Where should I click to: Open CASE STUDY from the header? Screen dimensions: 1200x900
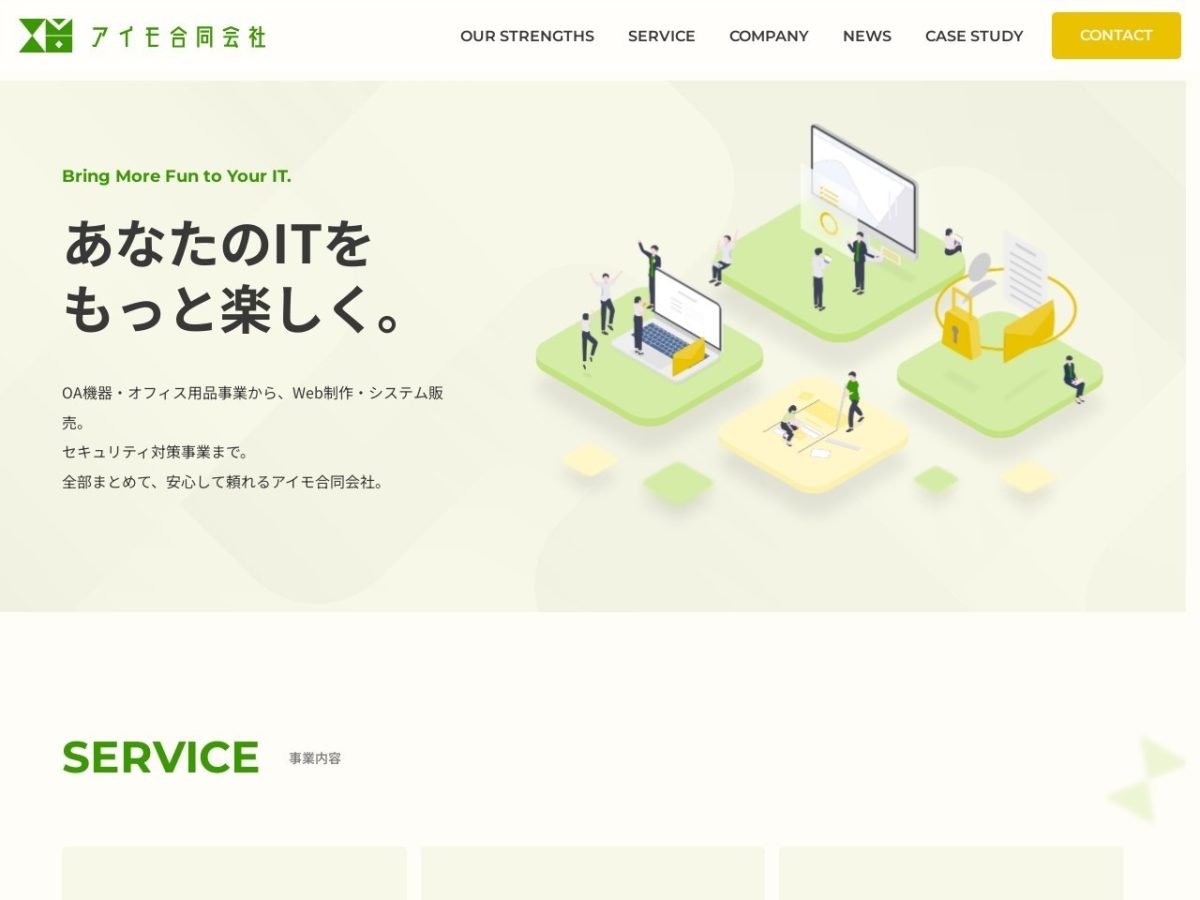coord(973,36)
